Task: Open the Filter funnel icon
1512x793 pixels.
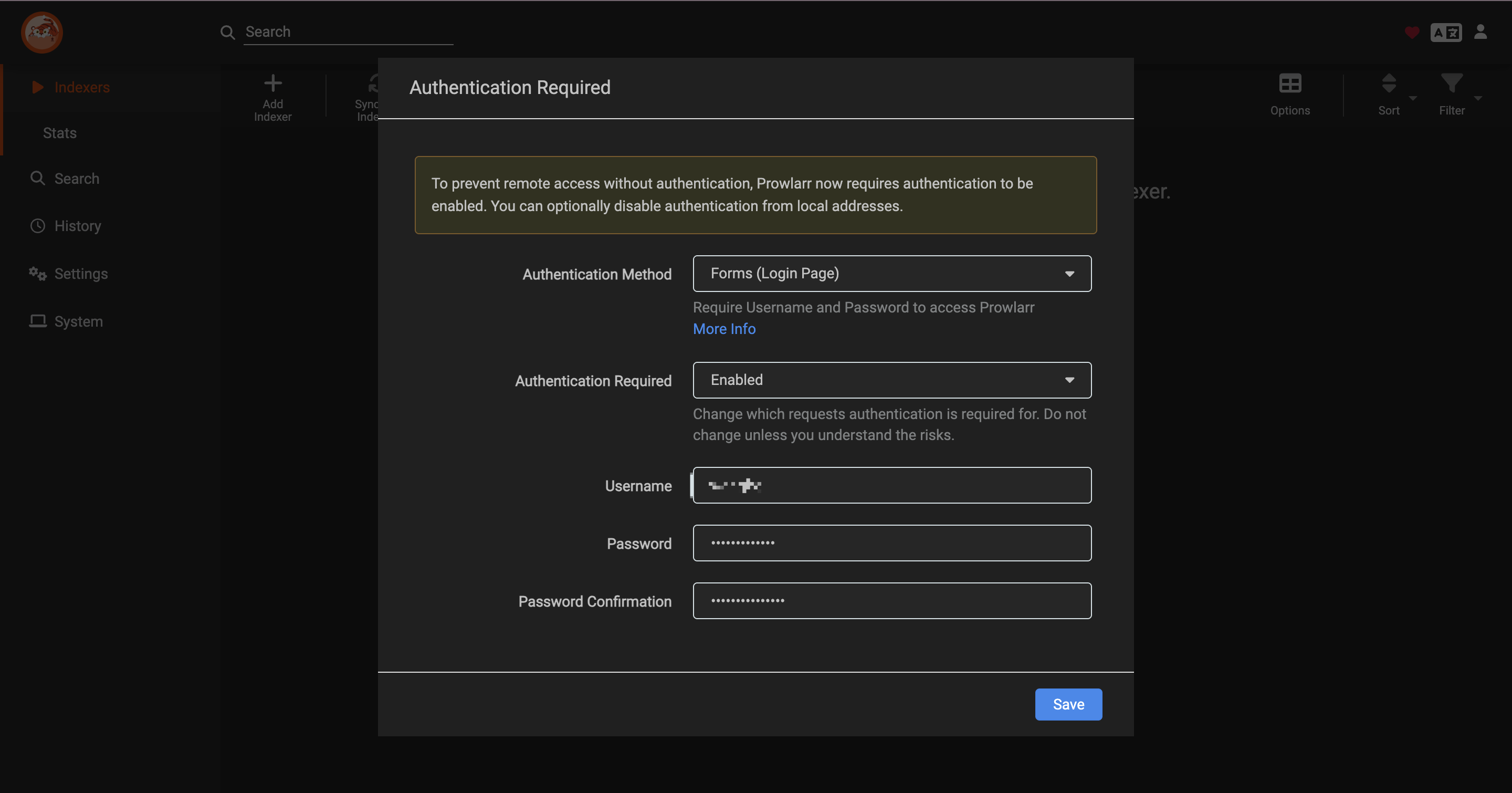Action: point(1451,84)
